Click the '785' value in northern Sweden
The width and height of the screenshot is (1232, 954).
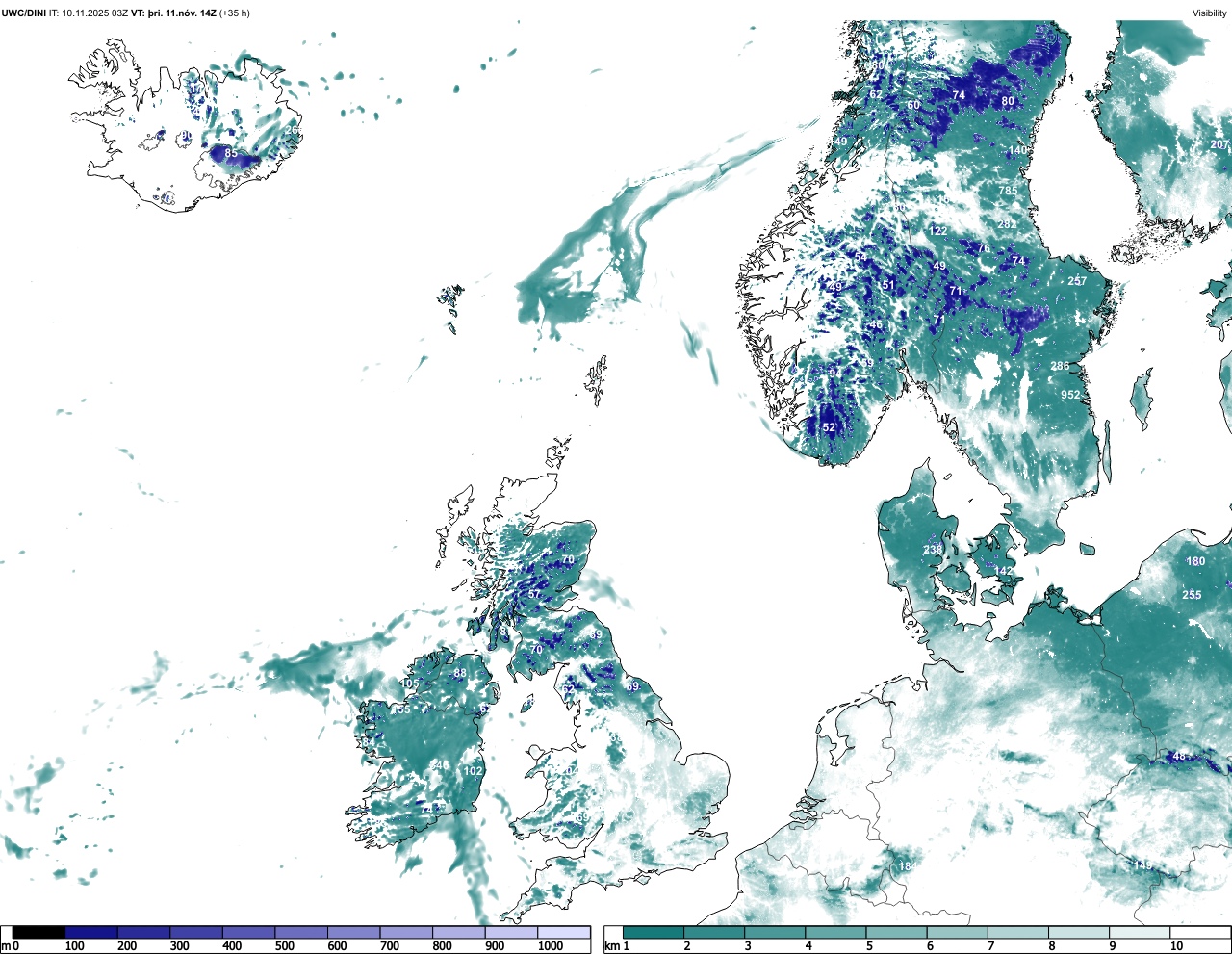pyautogui.click(x=1008, y=191)
